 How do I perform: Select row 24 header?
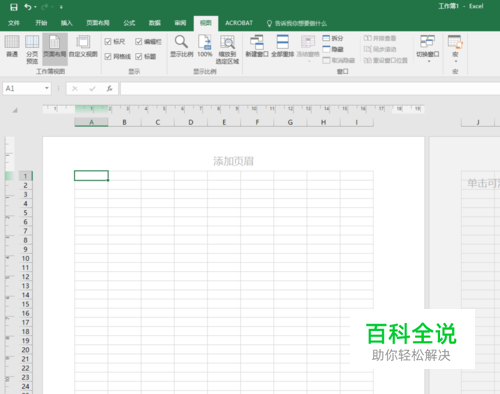pyautogui.click(x=25, y=386)
